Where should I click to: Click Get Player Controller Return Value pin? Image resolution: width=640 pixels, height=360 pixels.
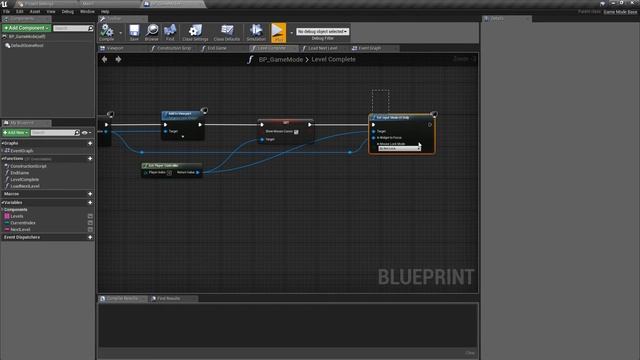[x=198, y=173]
